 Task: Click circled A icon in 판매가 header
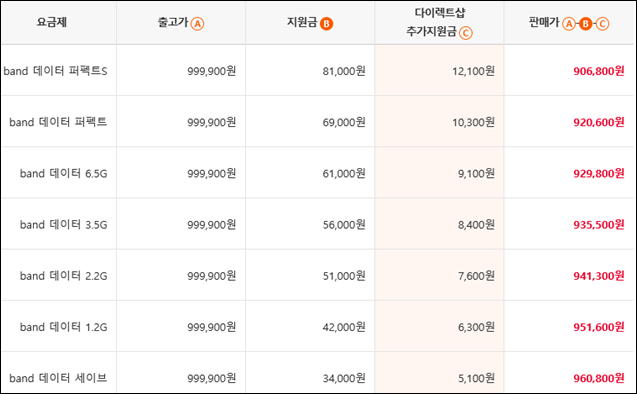point(569,24)
